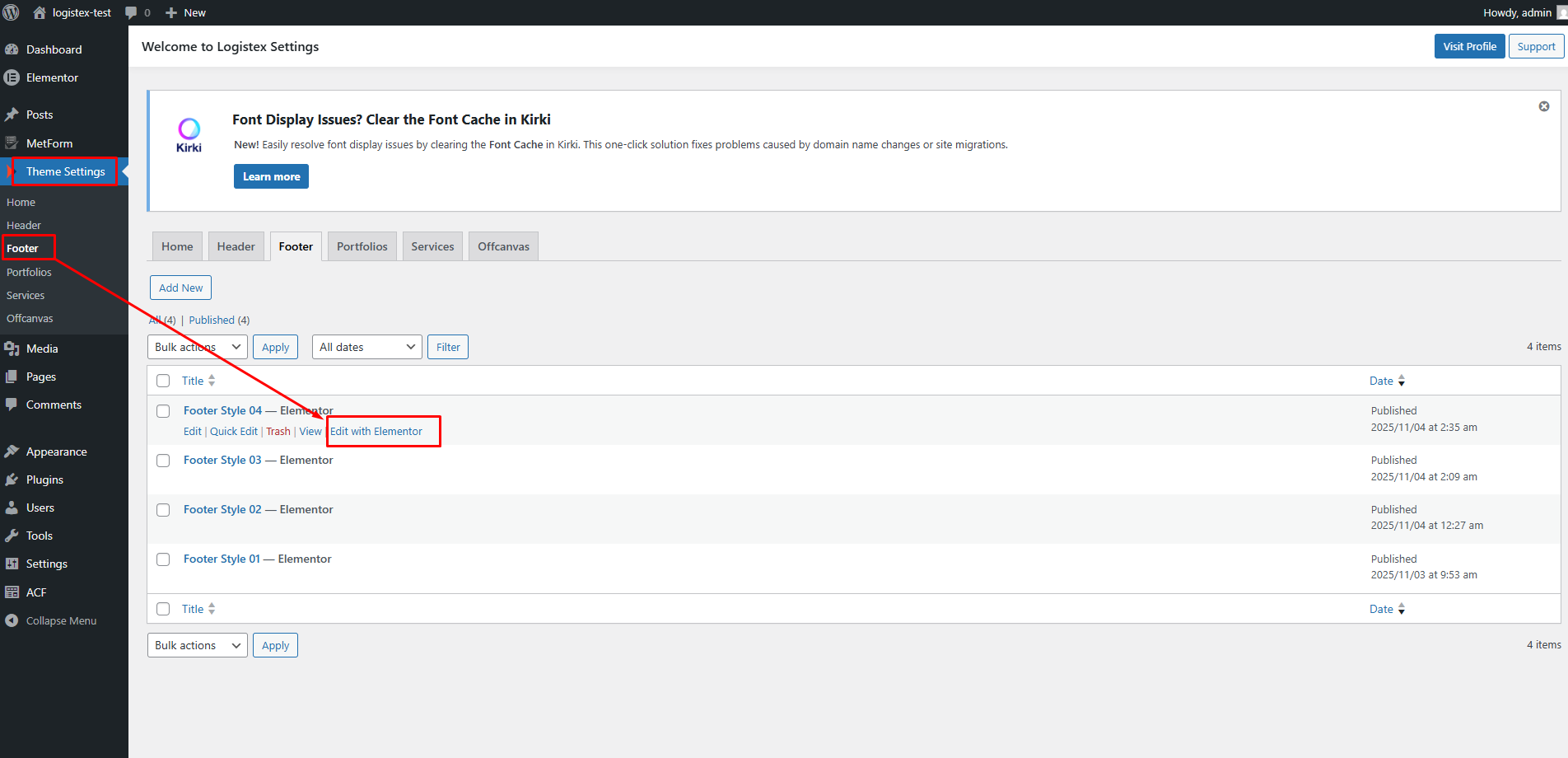Switch to the Offcanvas tab
This screenshot has height=758, width=1568.
[x=504, y=246]
